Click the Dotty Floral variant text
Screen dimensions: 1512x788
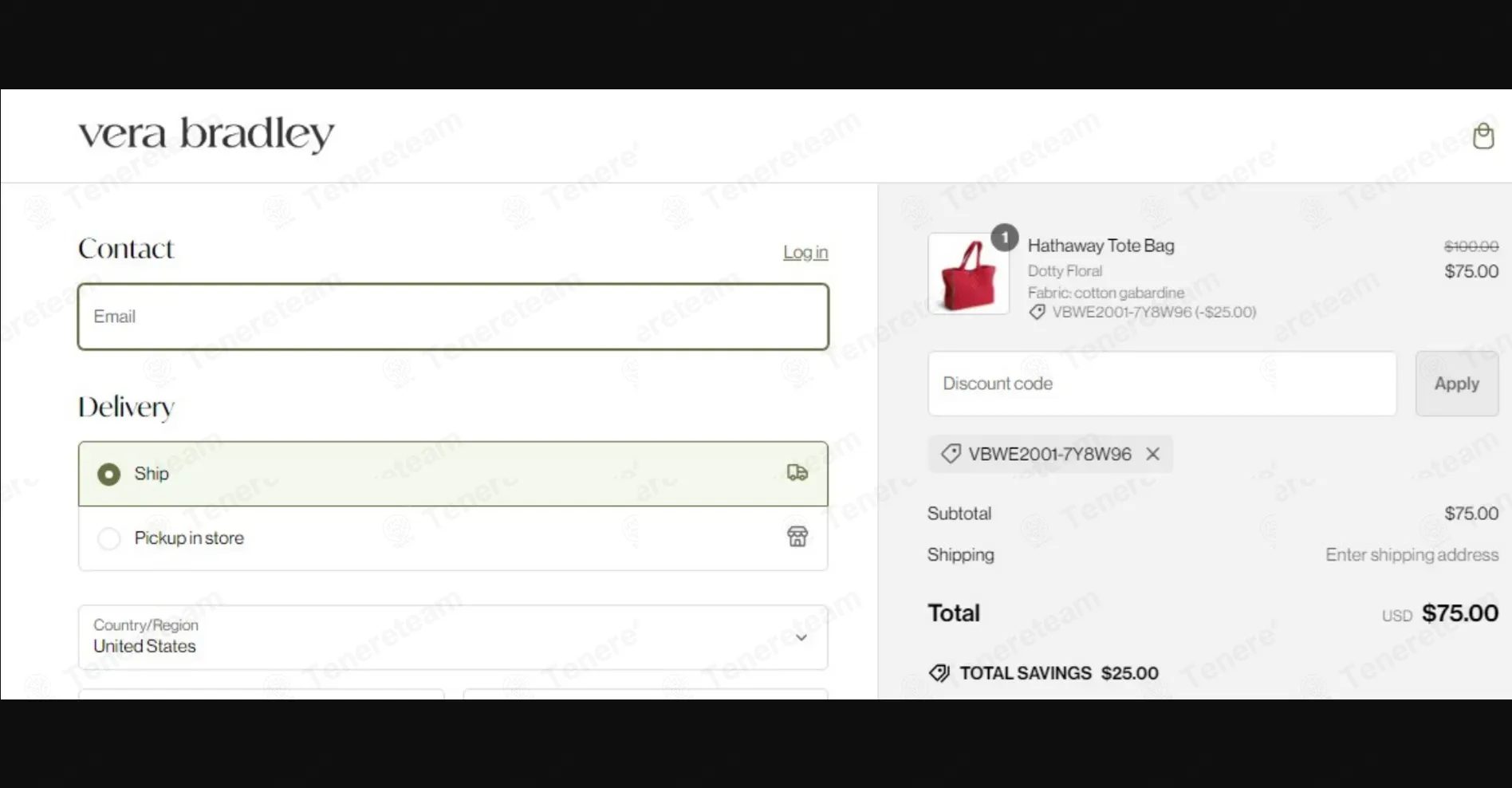tap(1065, 271)
